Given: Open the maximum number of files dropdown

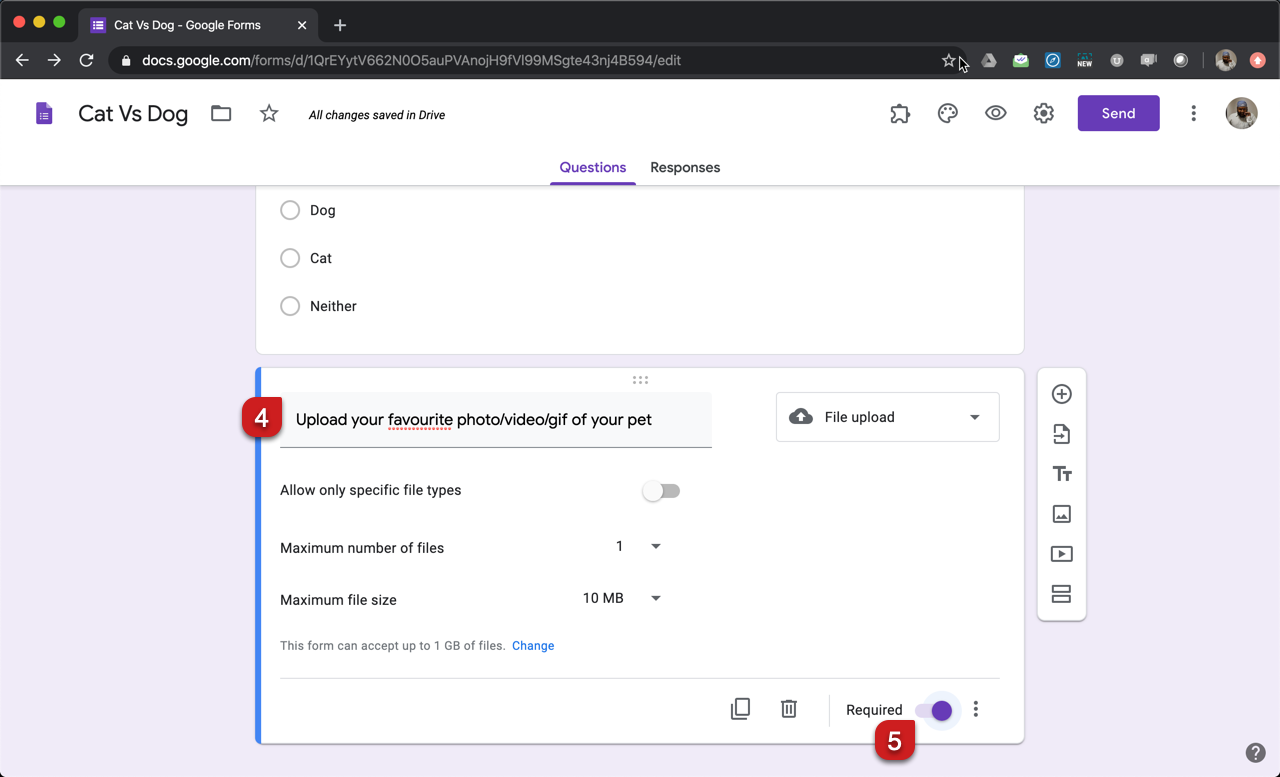Looking at the screenshot, I should [655, 546].
